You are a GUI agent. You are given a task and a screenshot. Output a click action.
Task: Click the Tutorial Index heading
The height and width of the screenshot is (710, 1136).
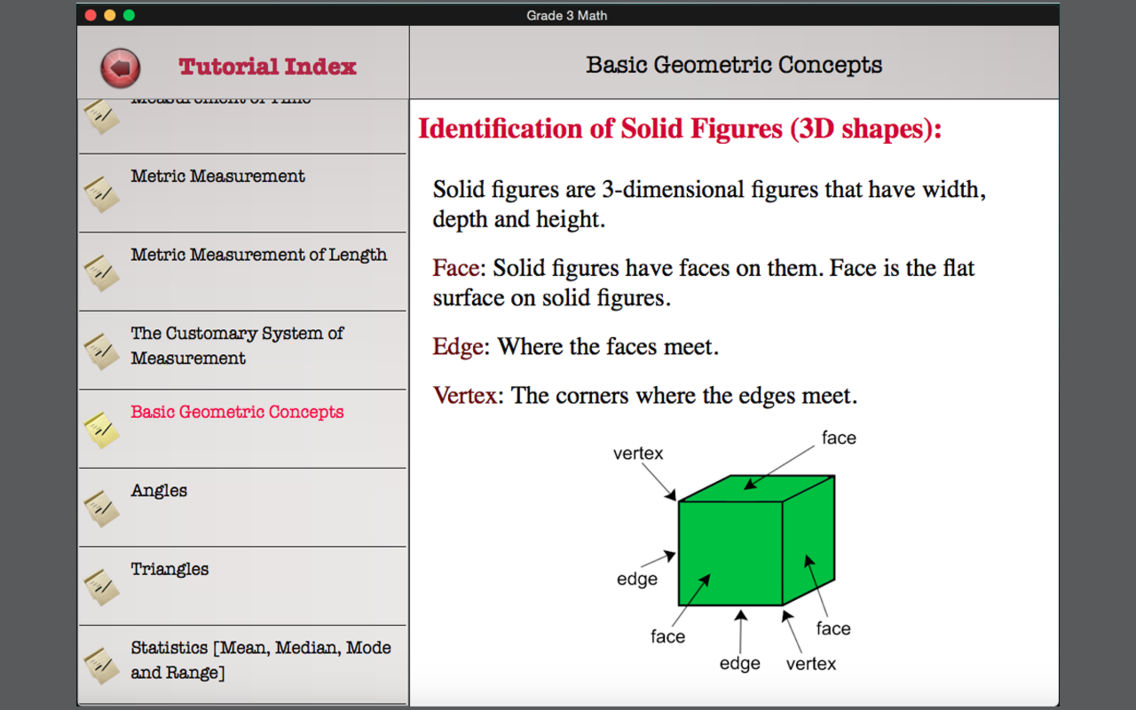266,65
